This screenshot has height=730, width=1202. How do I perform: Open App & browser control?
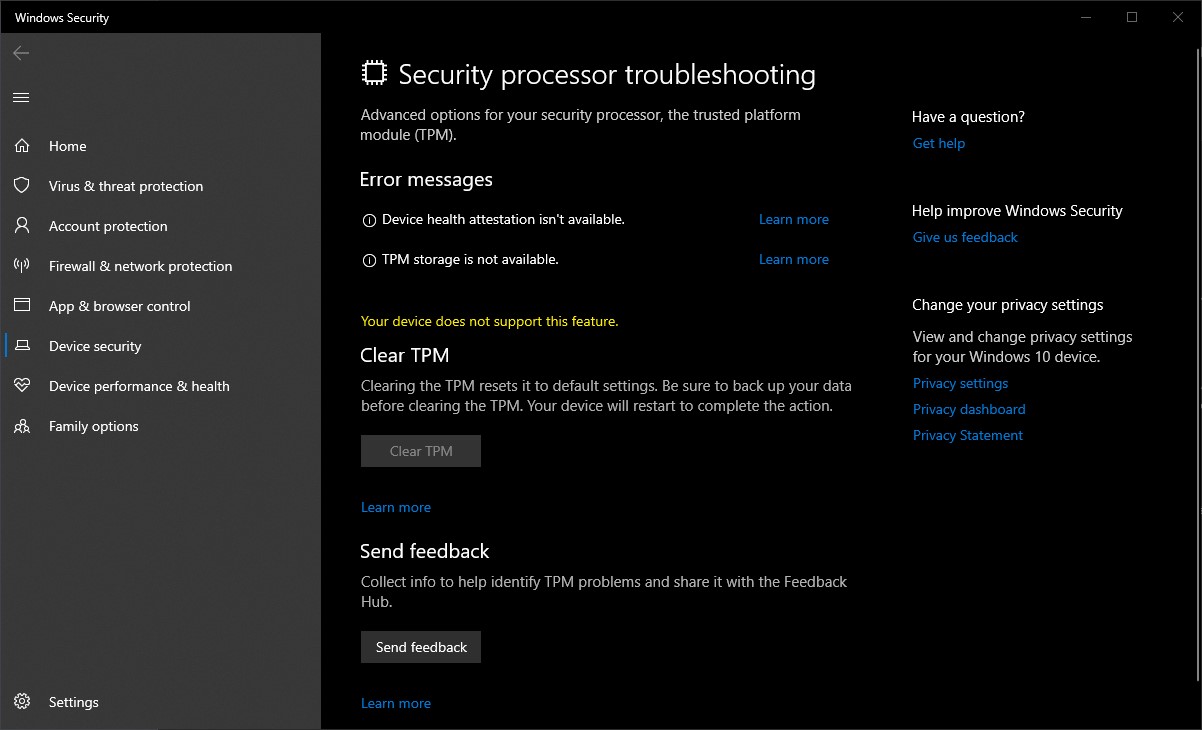[x=160, y=306]
